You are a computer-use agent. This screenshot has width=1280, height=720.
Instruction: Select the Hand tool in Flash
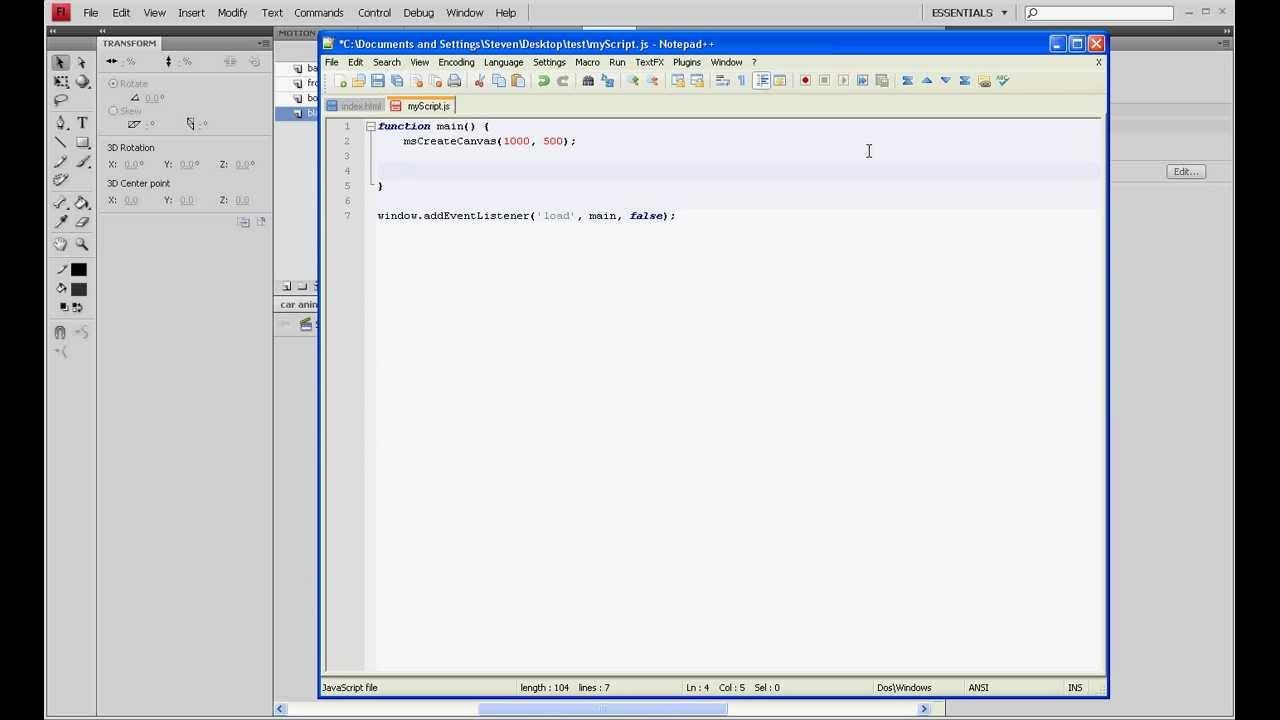(61, 244)
